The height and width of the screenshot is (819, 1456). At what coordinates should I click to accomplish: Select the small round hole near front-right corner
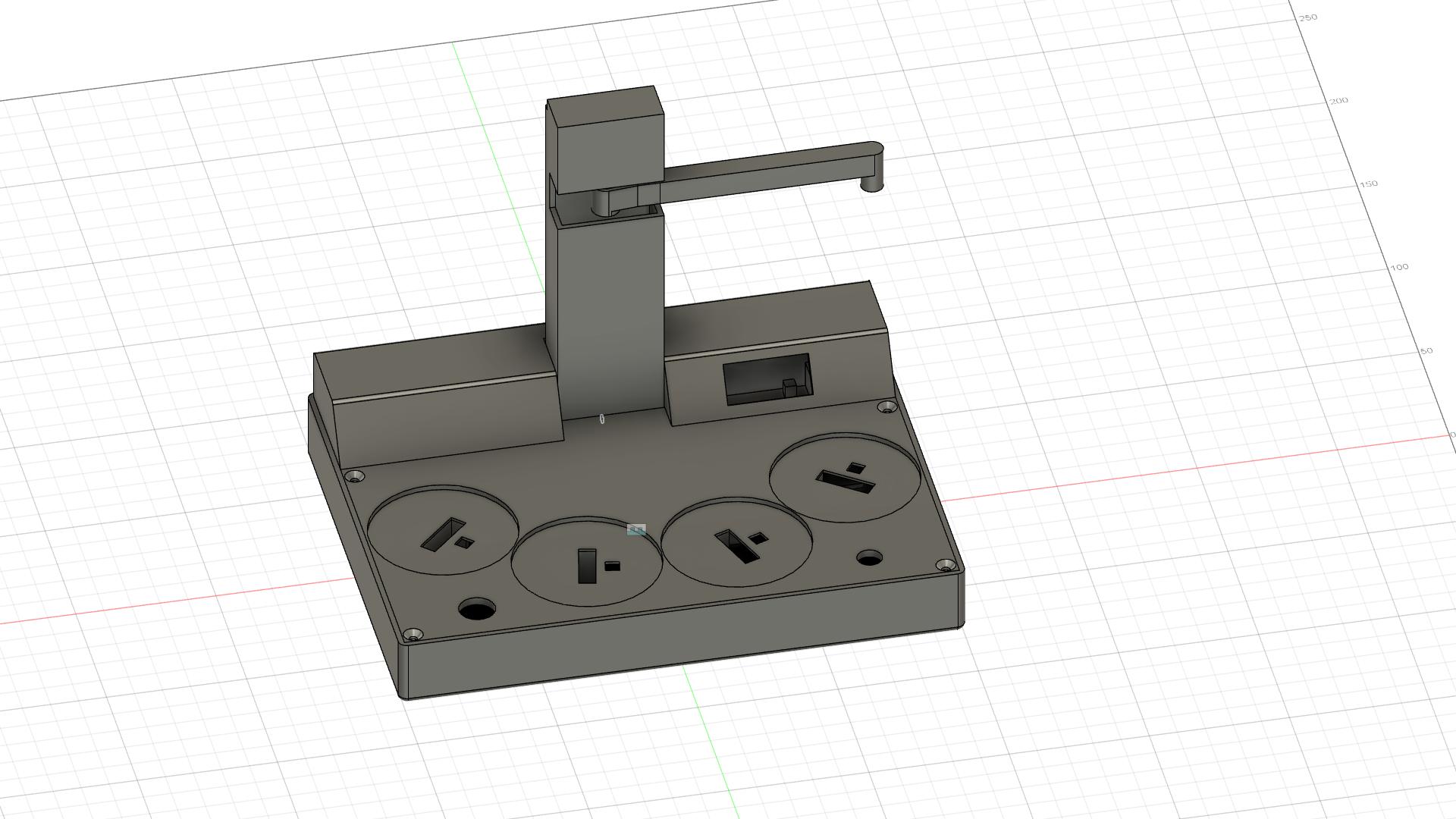(869, 559)
